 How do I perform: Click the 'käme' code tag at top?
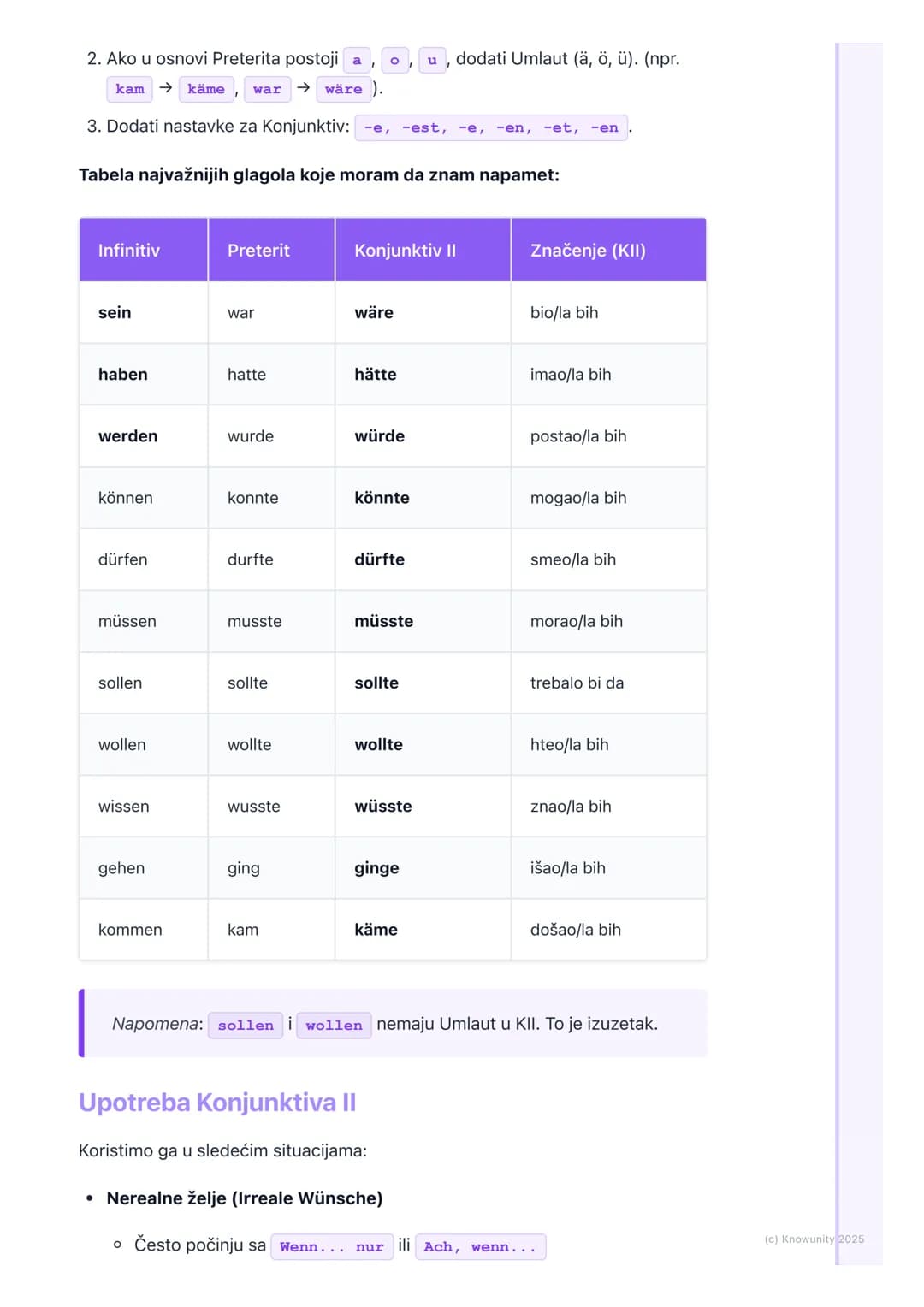click(206, 89)
